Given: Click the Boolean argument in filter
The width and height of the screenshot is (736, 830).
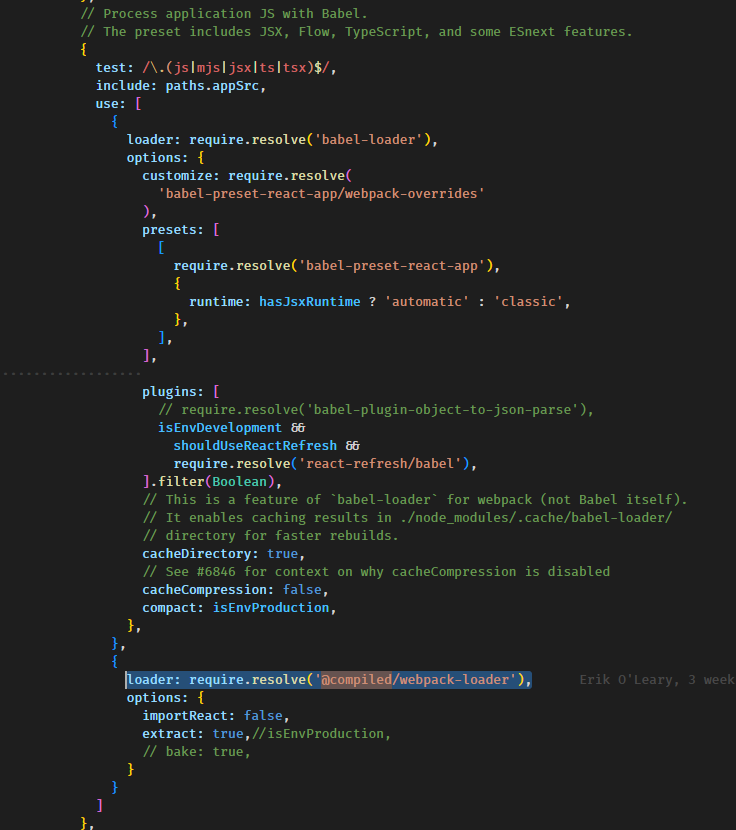Looking at the screenshot, I should (239, 482).
